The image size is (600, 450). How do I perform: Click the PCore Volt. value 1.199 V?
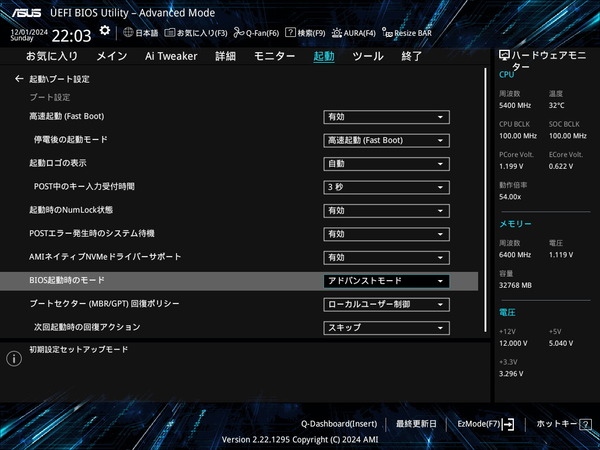coord(511,166)
